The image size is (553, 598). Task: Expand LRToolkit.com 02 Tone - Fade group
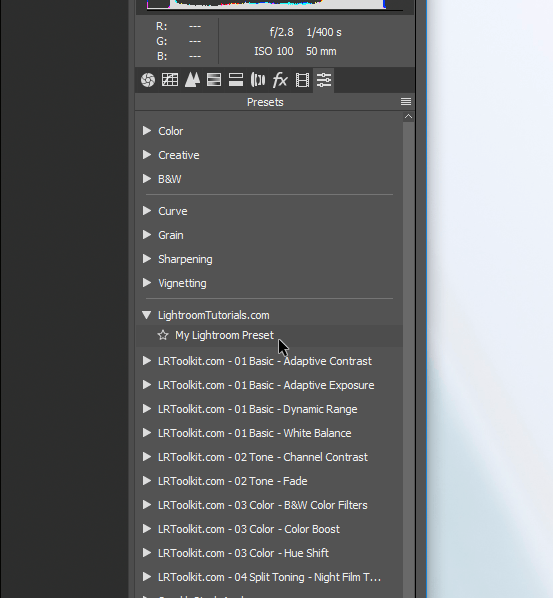147,481
